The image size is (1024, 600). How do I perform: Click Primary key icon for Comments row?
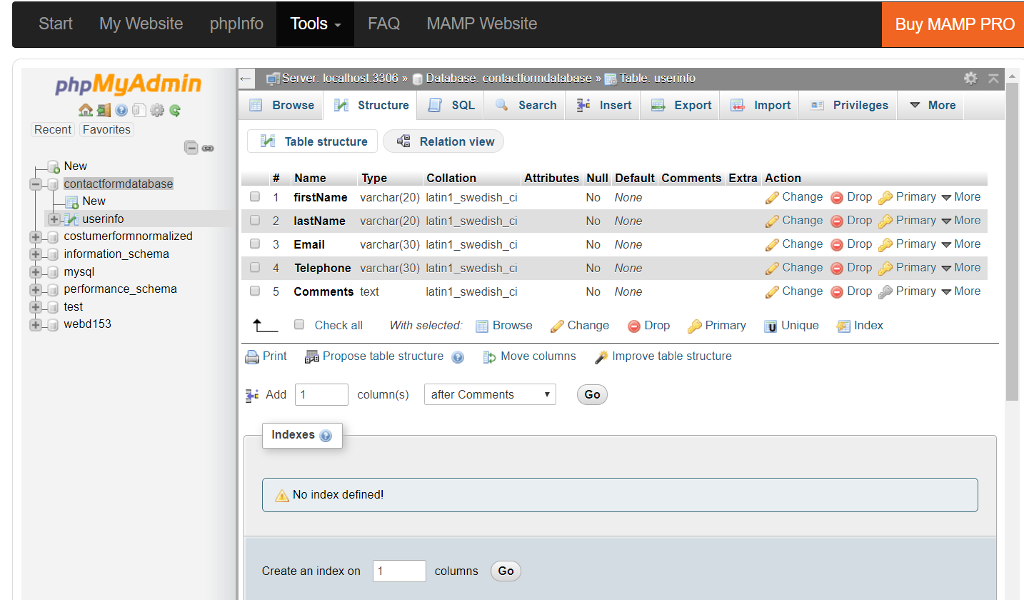click(886, 292)
